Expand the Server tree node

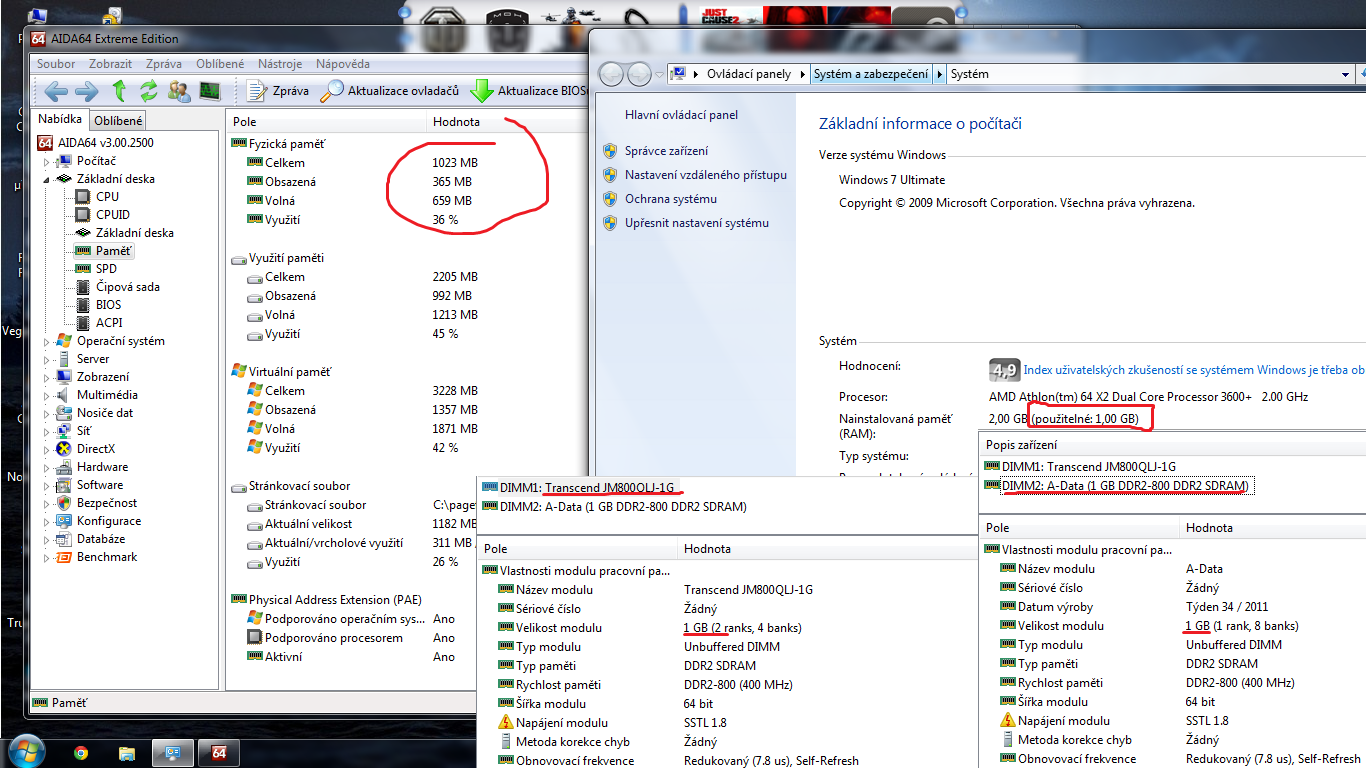[x=46, y=359]
